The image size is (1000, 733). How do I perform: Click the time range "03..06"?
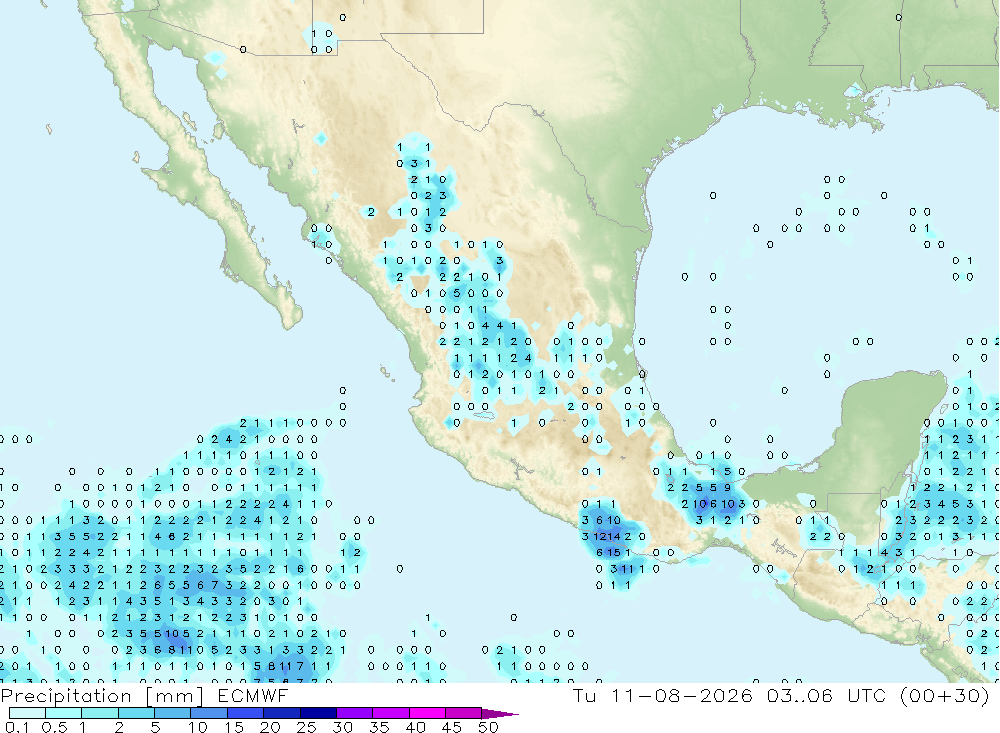800,695
